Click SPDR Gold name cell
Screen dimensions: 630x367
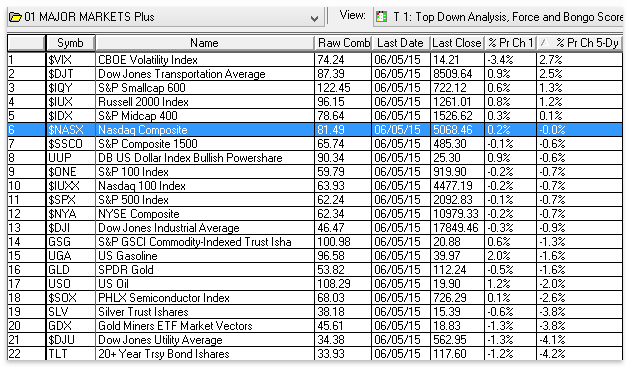205,270
